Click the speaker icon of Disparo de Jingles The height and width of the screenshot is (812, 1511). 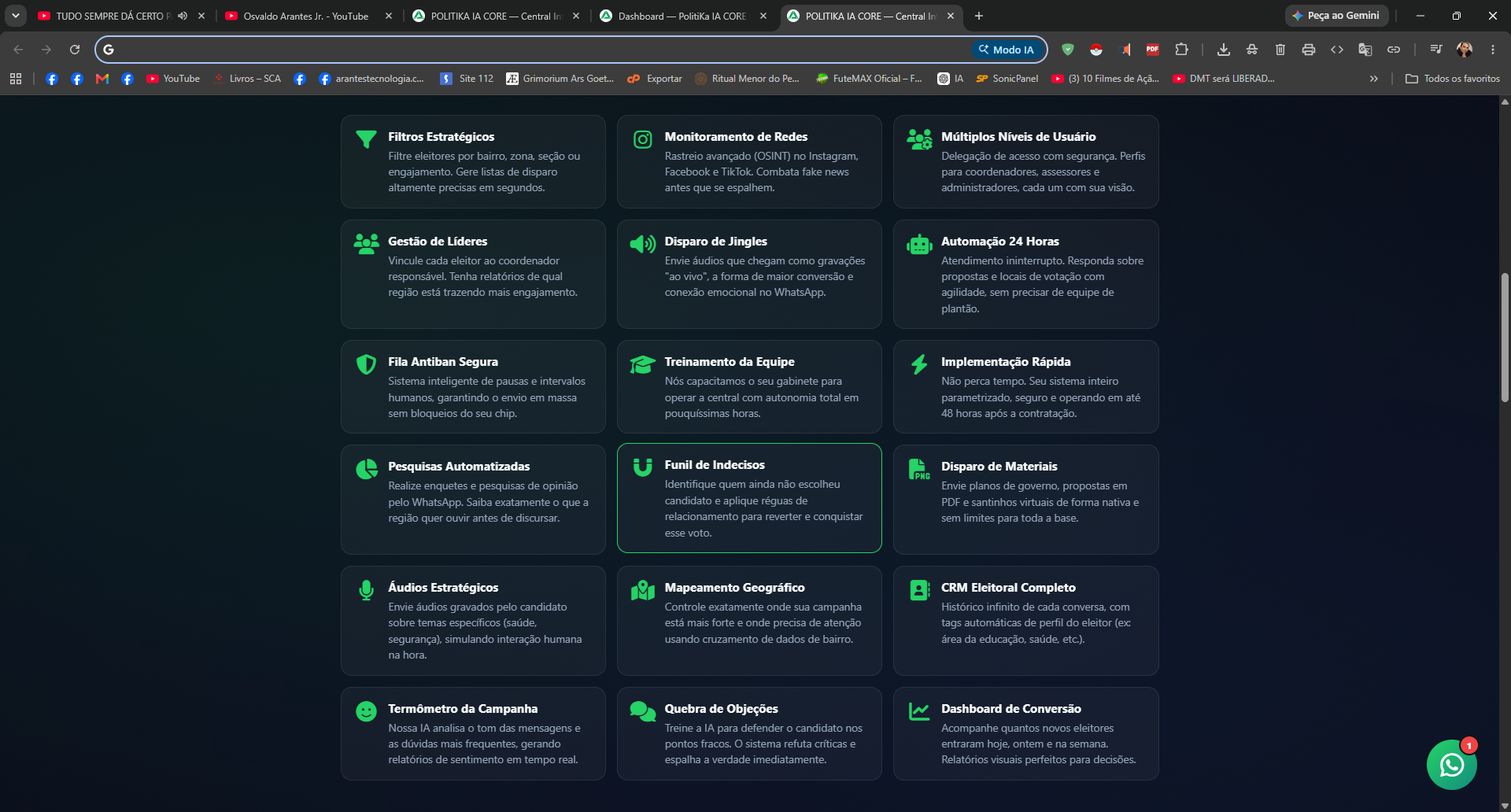pyautogui.click(x=643, y=244)
